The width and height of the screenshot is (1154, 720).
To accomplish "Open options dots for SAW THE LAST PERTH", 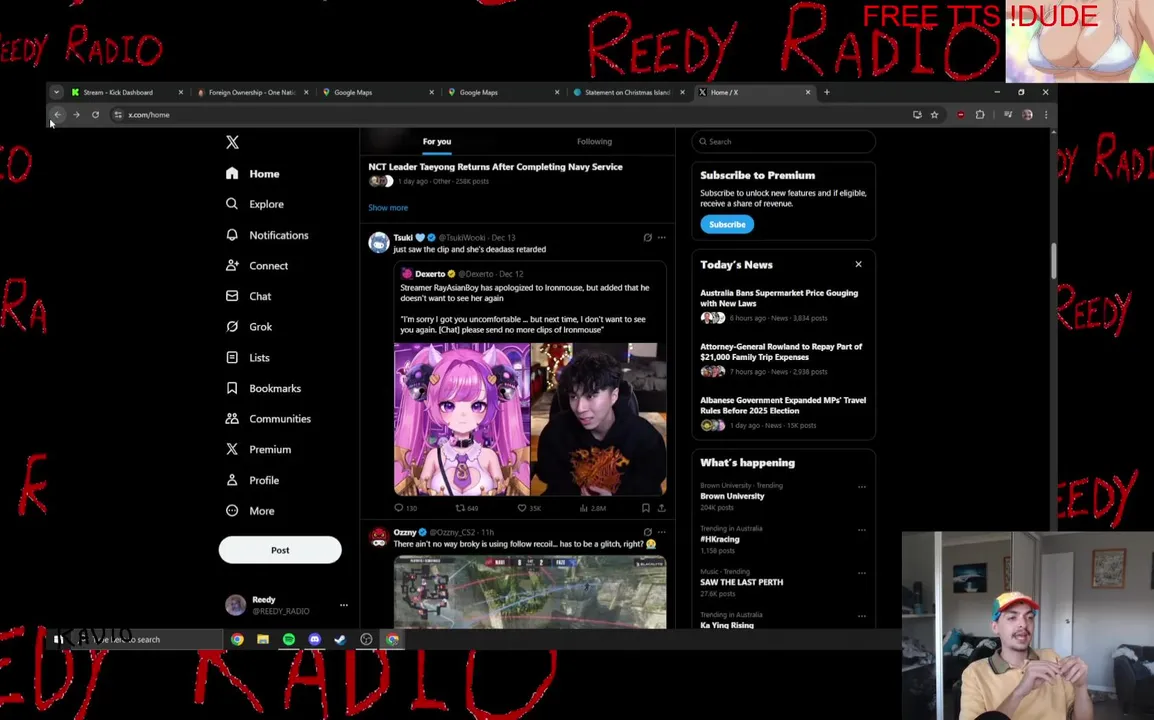I will (862, 573).
